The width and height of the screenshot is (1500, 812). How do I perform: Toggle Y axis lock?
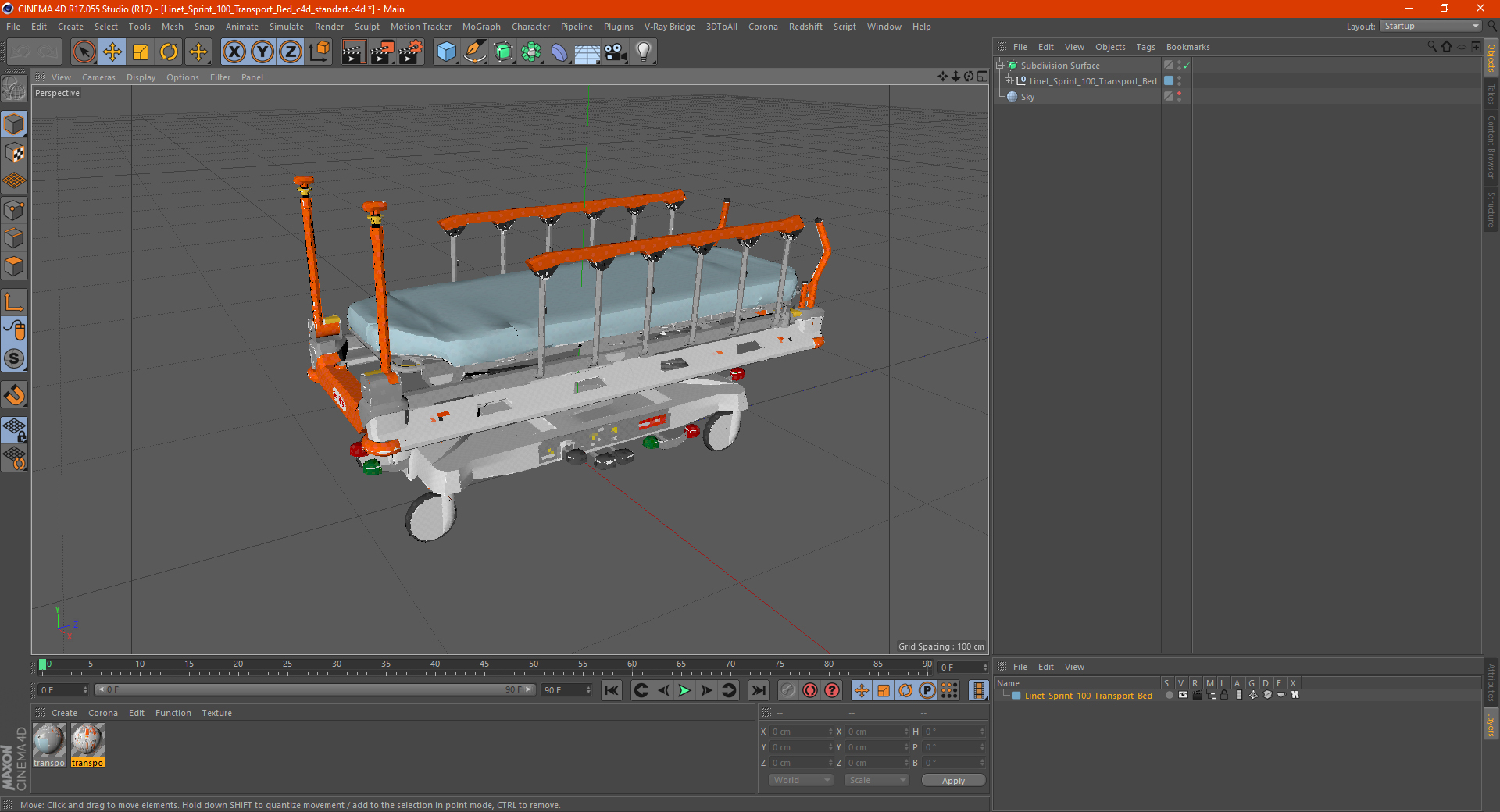coord(262,52)
